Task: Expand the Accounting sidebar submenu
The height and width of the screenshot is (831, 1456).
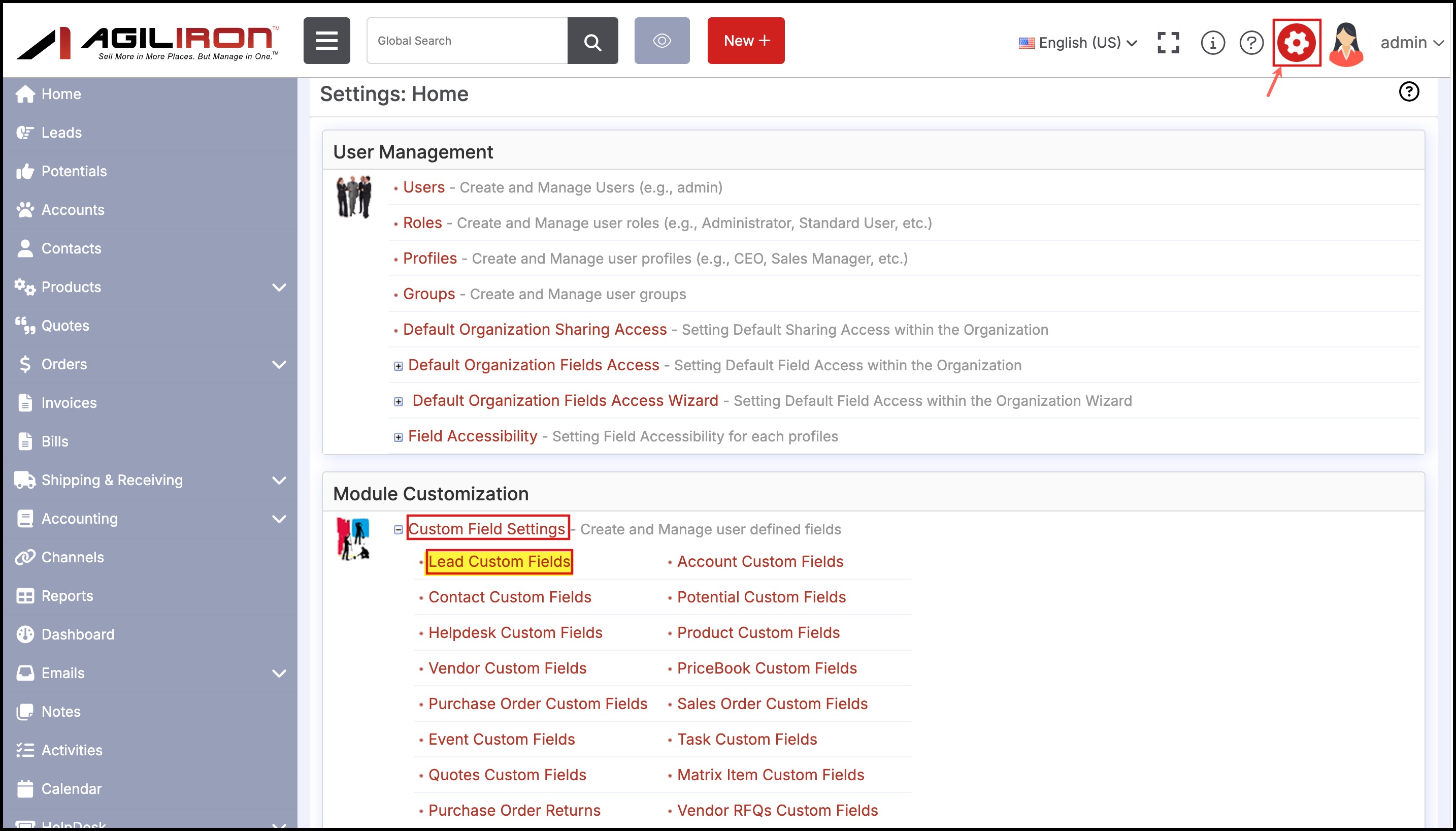Action: point(279,519)
